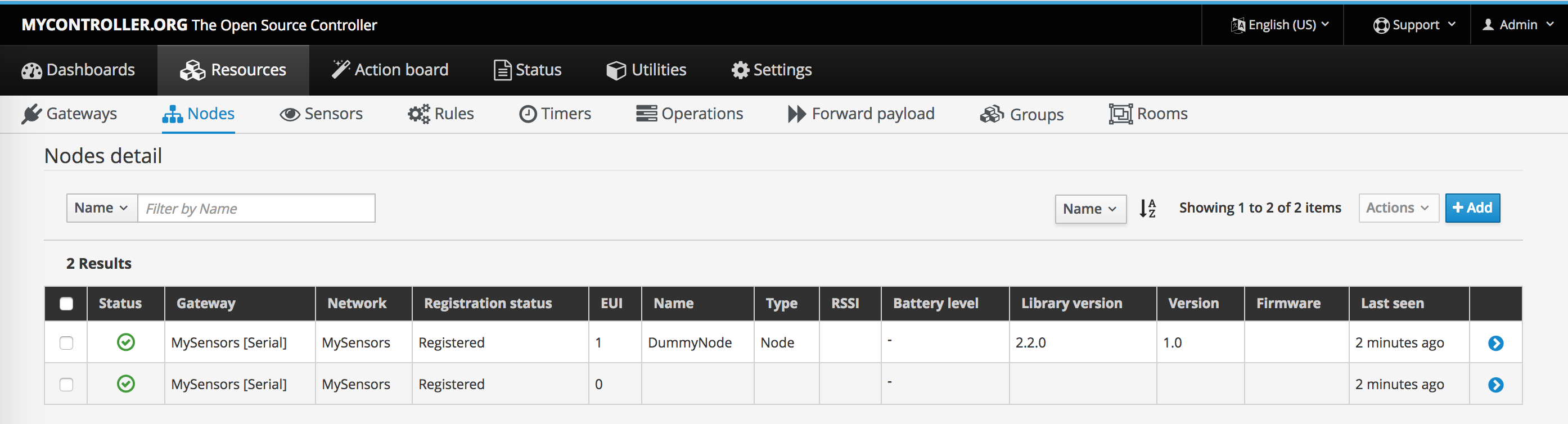Image resolution: width=1568 pixels, height=424 pixels.
Task: Click the Utilities box icon
Action: coord(616,70)
